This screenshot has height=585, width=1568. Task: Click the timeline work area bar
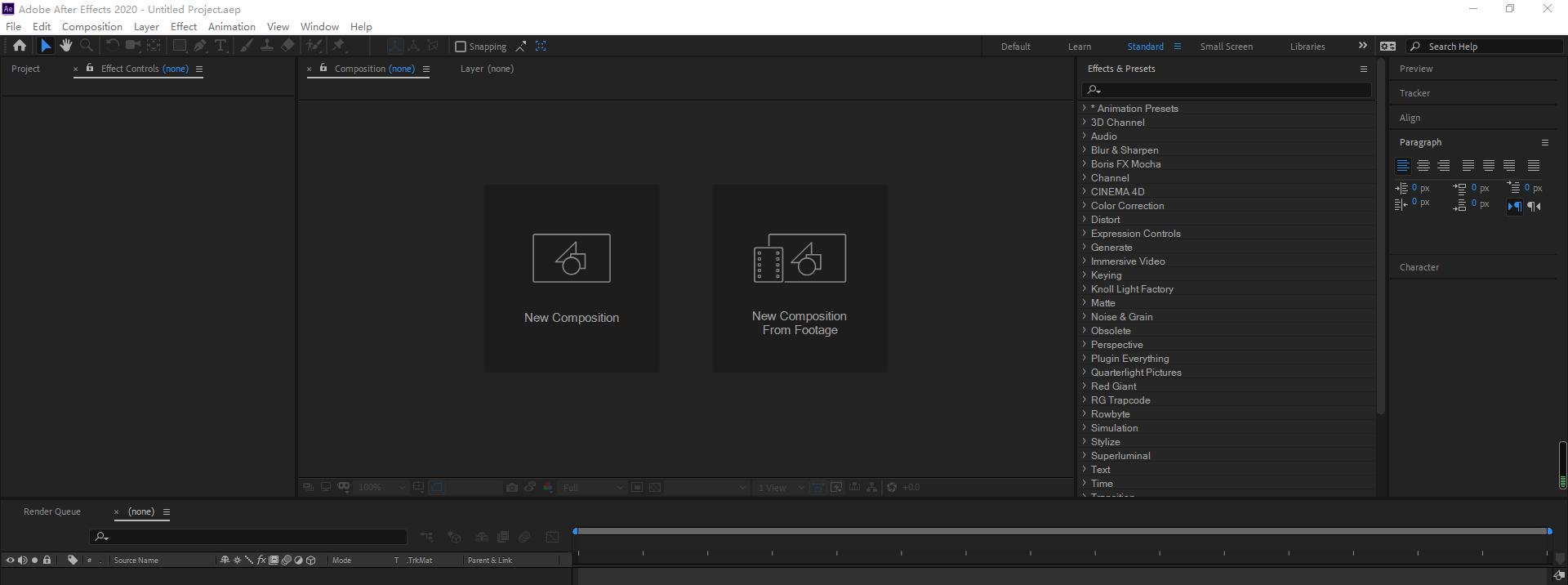click(1062, 531)
